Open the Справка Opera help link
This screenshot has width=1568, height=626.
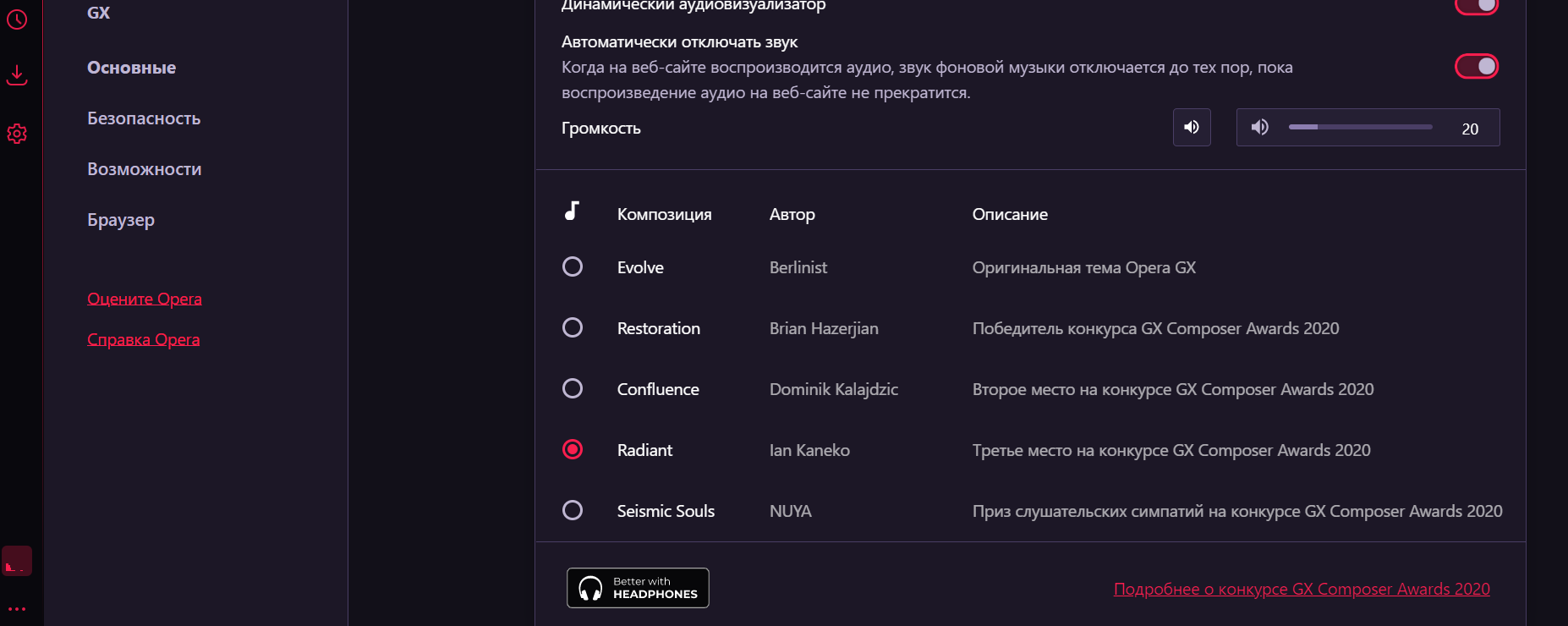pos(144,339)
